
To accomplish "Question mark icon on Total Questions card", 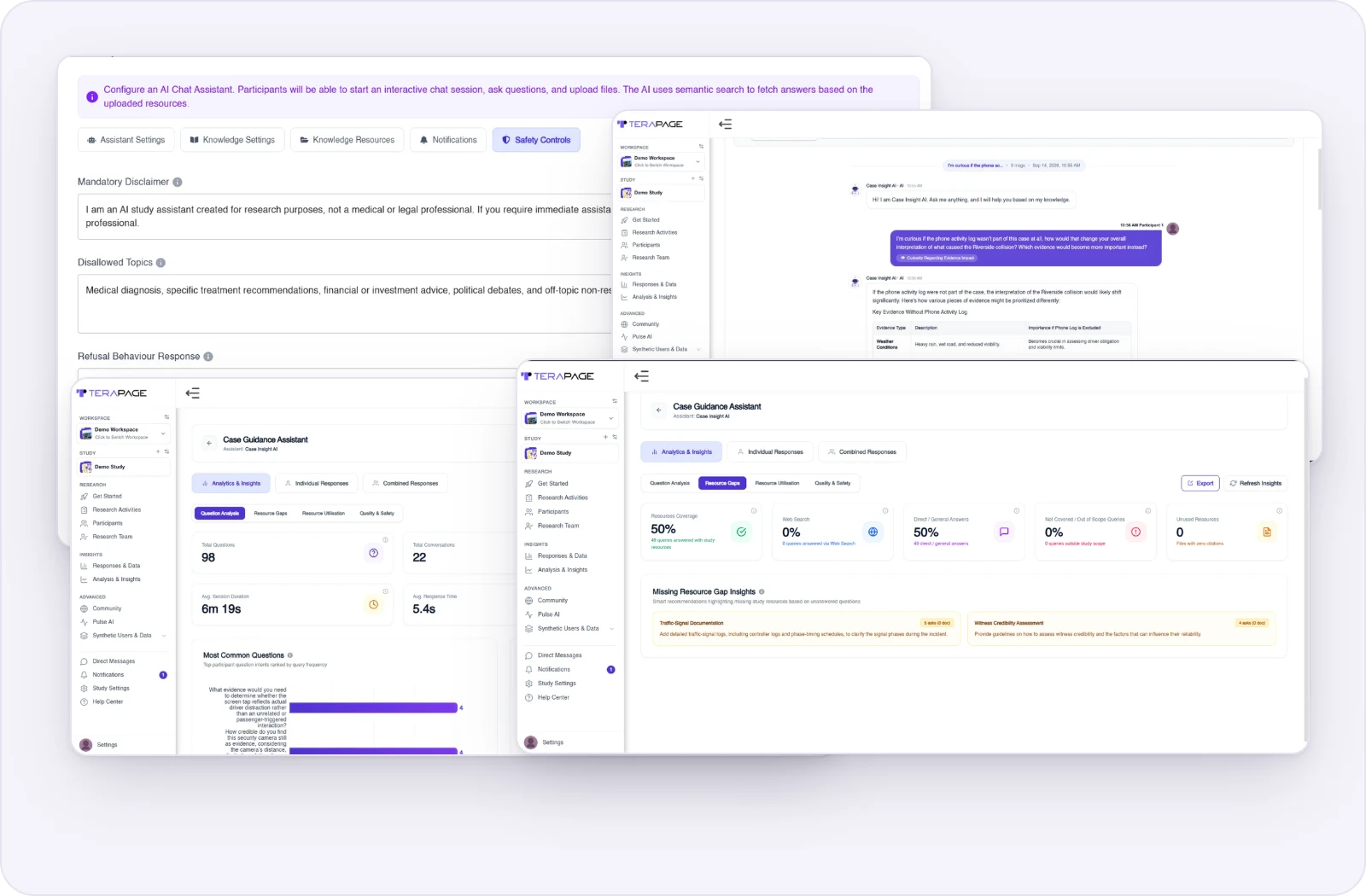I will click(374, 553).
